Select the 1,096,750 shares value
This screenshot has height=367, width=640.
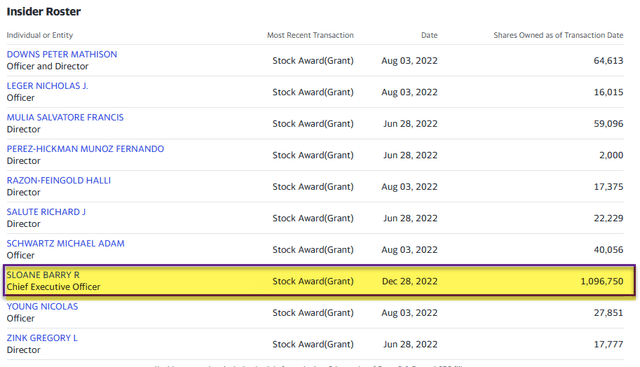point(602,281)
